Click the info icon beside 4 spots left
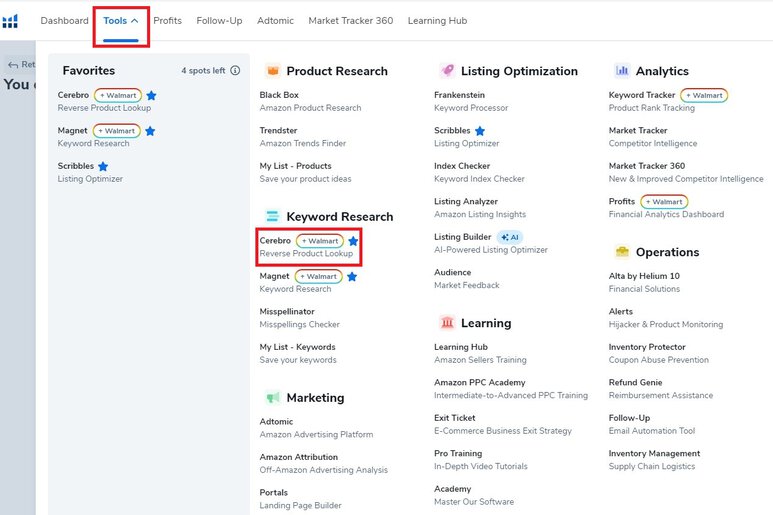 click(x=236, y=70)
